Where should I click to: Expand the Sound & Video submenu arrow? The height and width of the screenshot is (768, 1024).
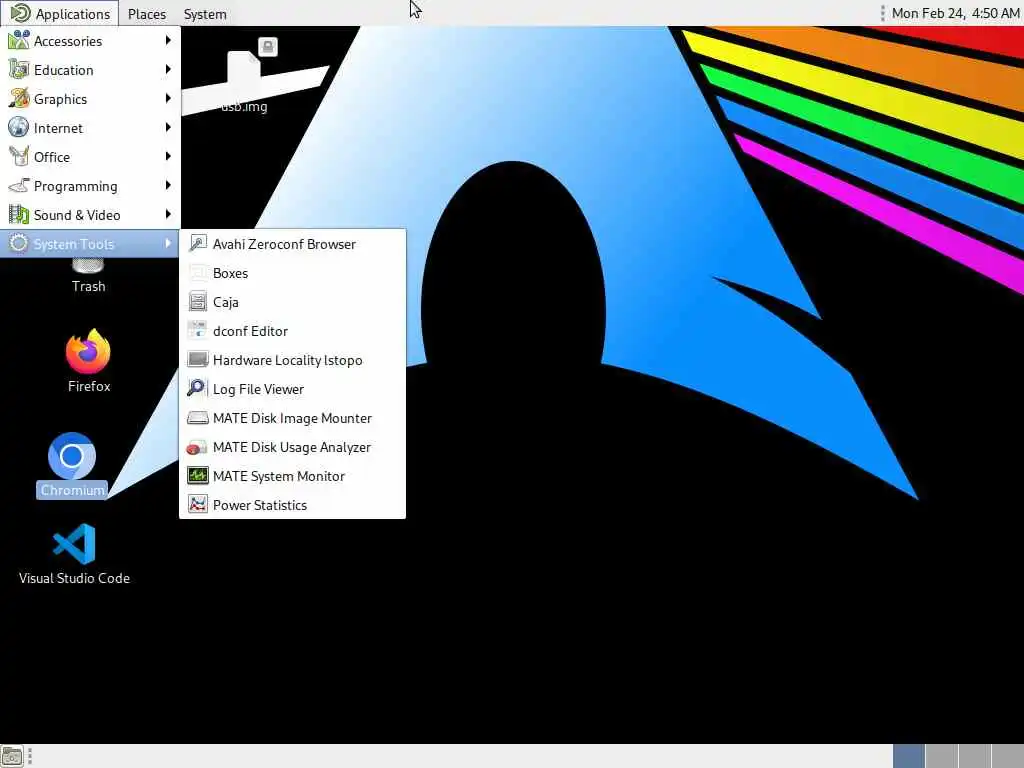point(168,214)
